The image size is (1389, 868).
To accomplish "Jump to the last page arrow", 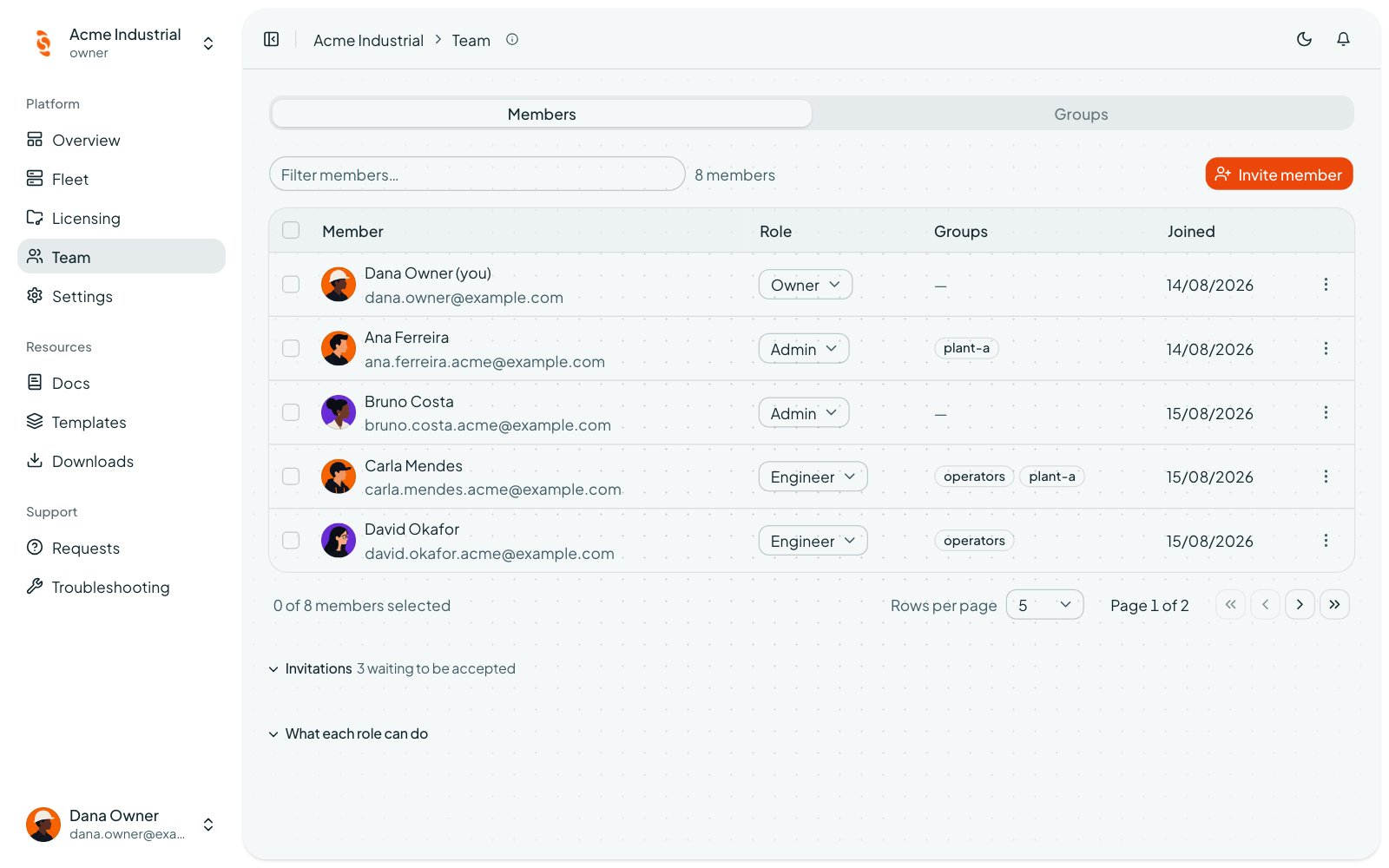I will (1334, 604).
